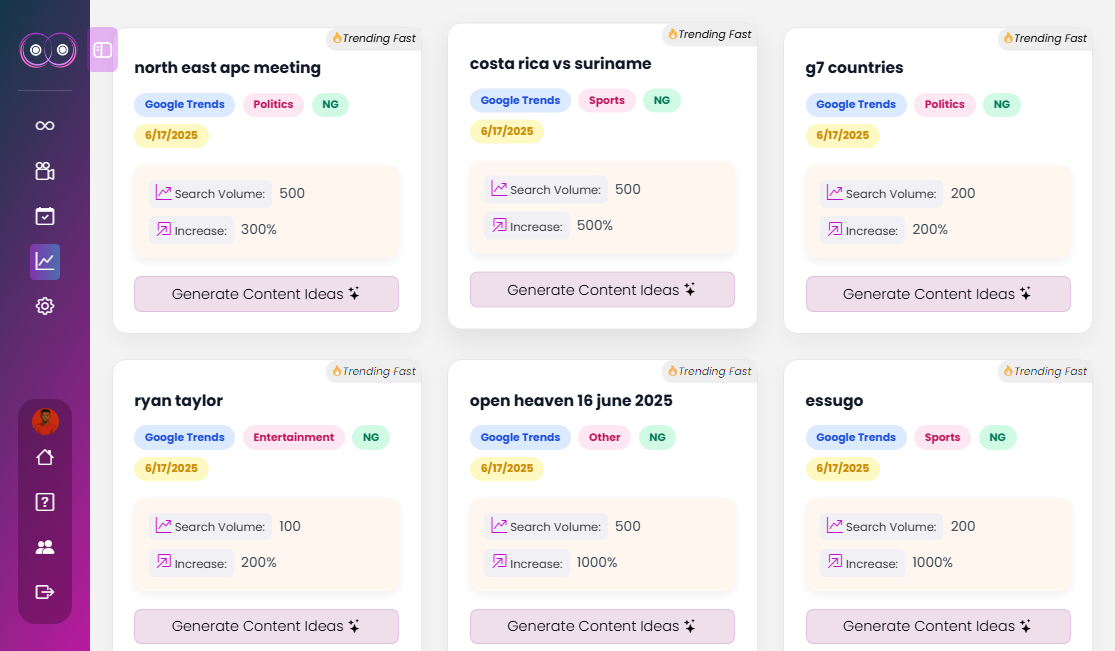Open the infinity loop sidebar page

(45, 125)
